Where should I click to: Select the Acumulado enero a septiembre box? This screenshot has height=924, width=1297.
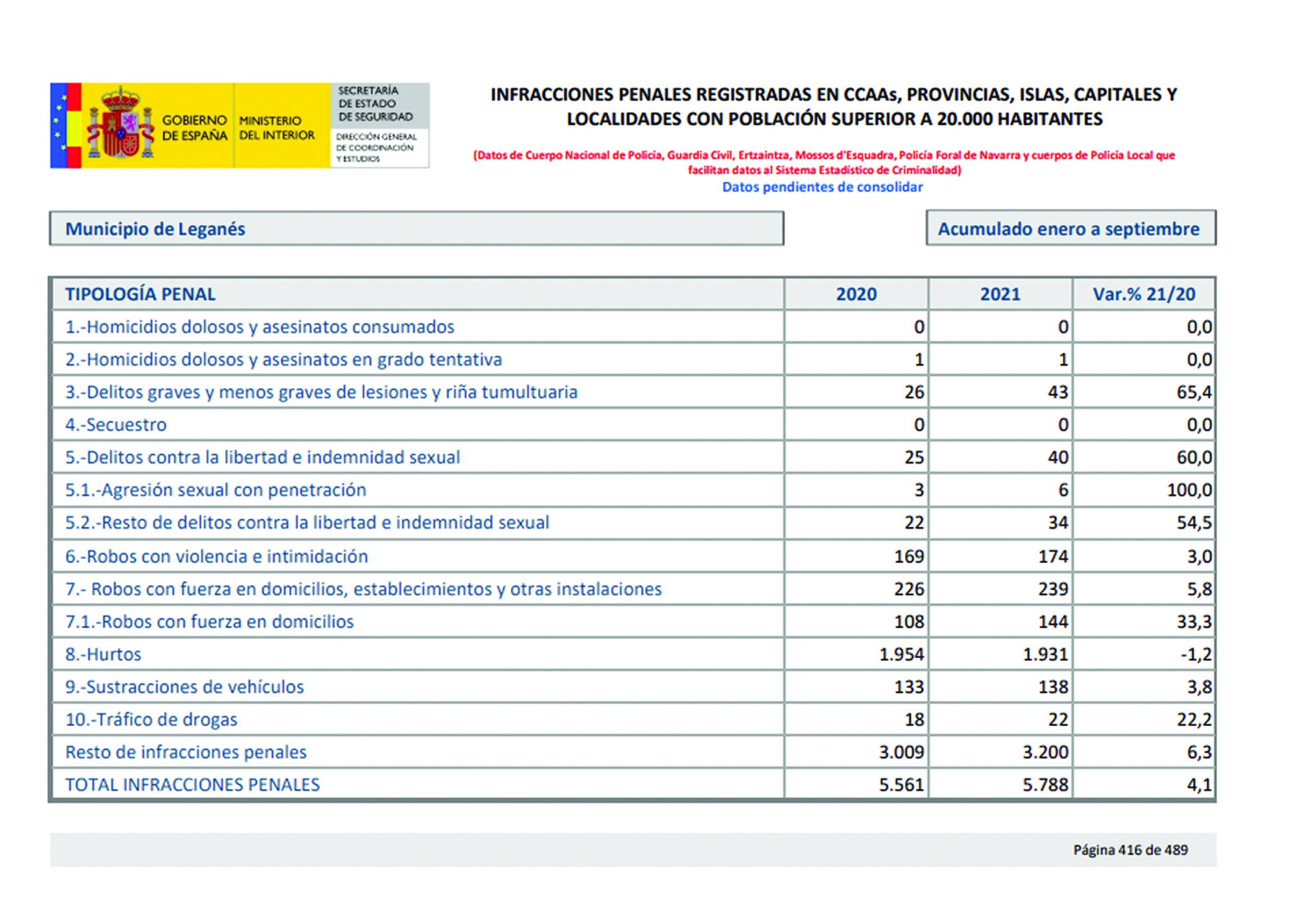(1070, 229)
